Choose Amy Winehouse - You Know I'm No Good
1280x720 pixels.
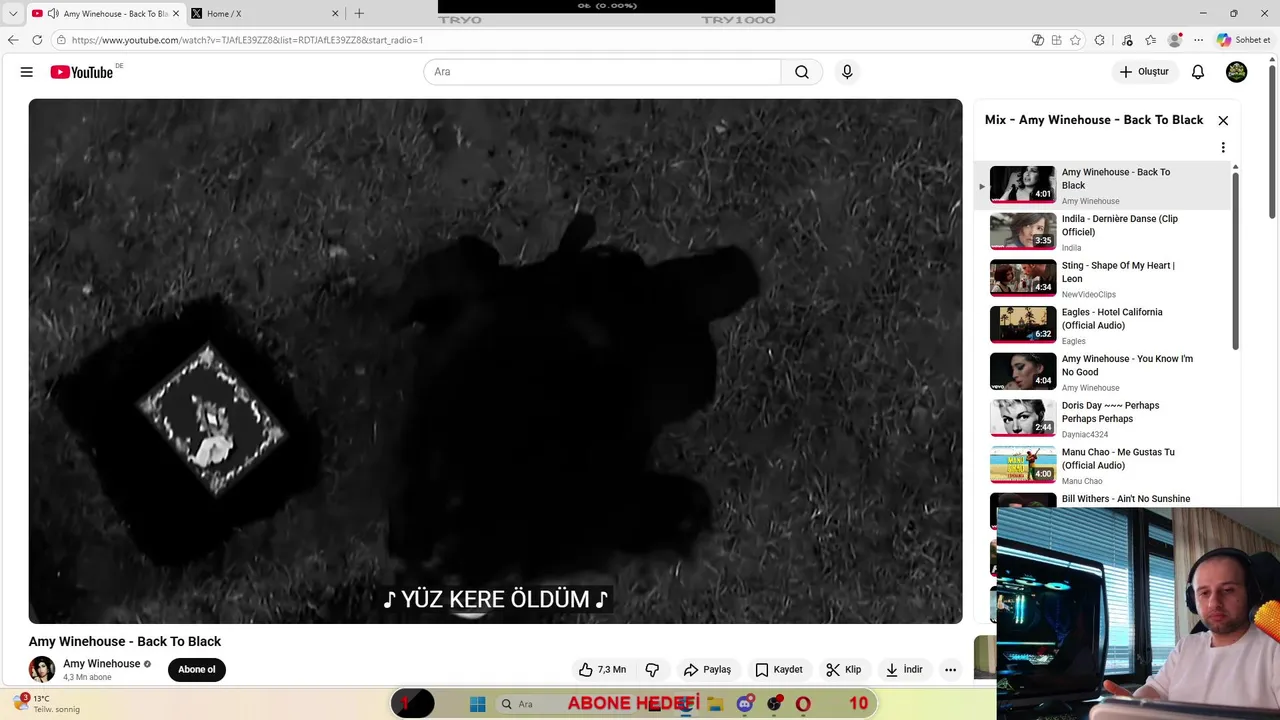click(1104, 372)
